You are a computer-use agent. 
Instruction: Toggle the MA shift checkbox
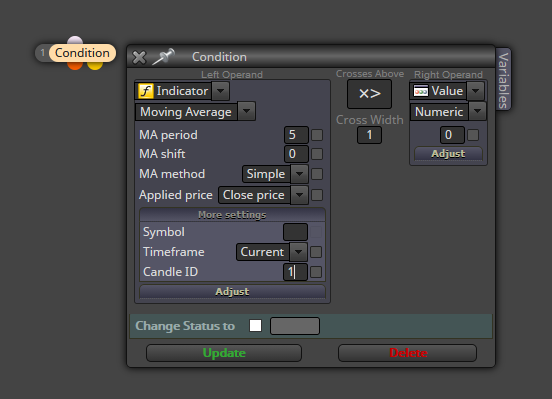(x=317, y=154)
